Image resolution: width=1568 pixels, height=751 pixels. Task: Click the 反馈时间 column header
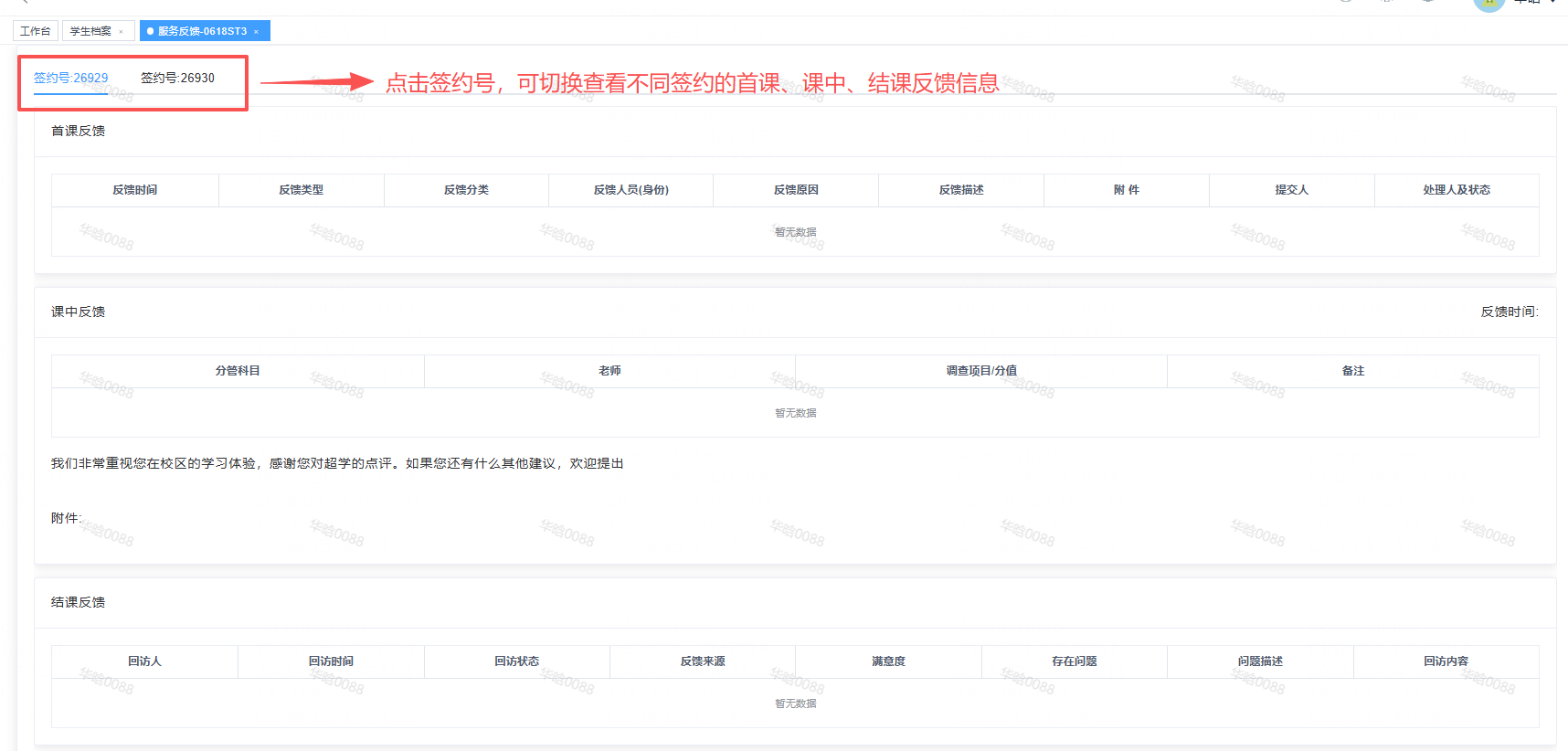coord(135,190)
